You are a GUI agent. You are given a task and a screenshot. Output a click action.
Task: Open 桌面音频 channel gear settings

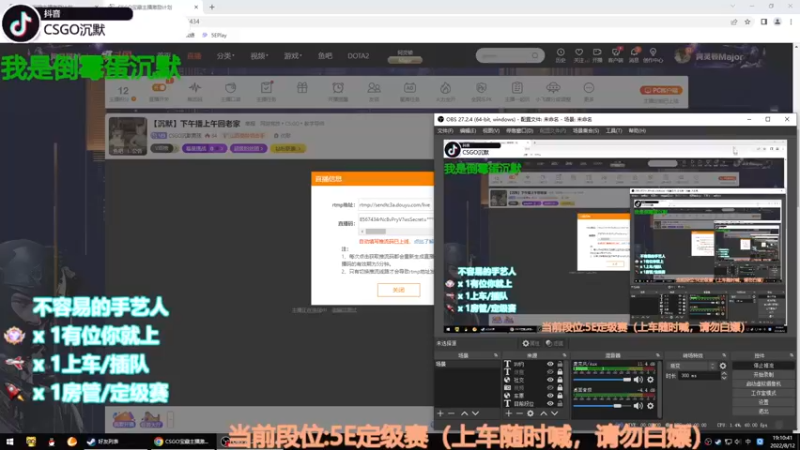point(651,406)
